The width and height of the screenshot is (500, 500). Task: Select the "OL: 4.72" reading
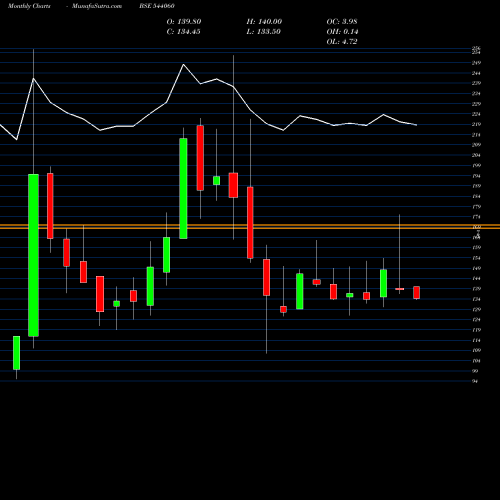point(342,42)
